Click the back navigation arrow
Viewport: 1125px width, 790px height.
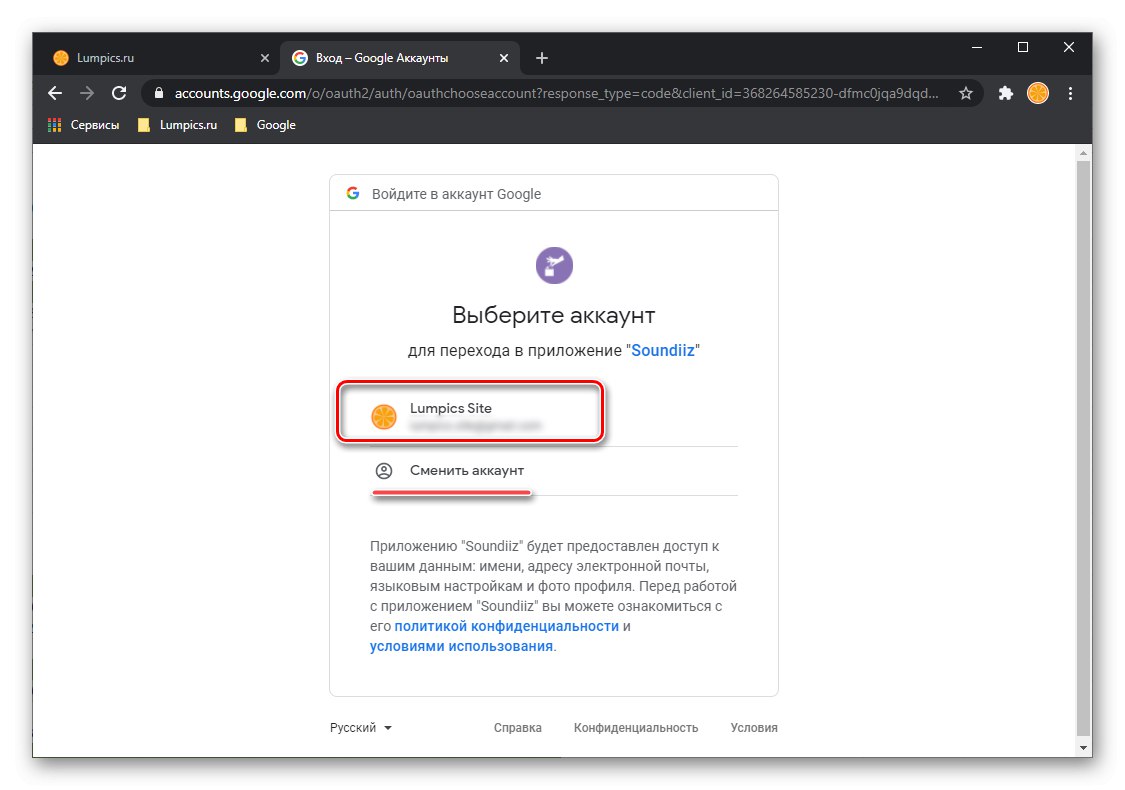55,93
